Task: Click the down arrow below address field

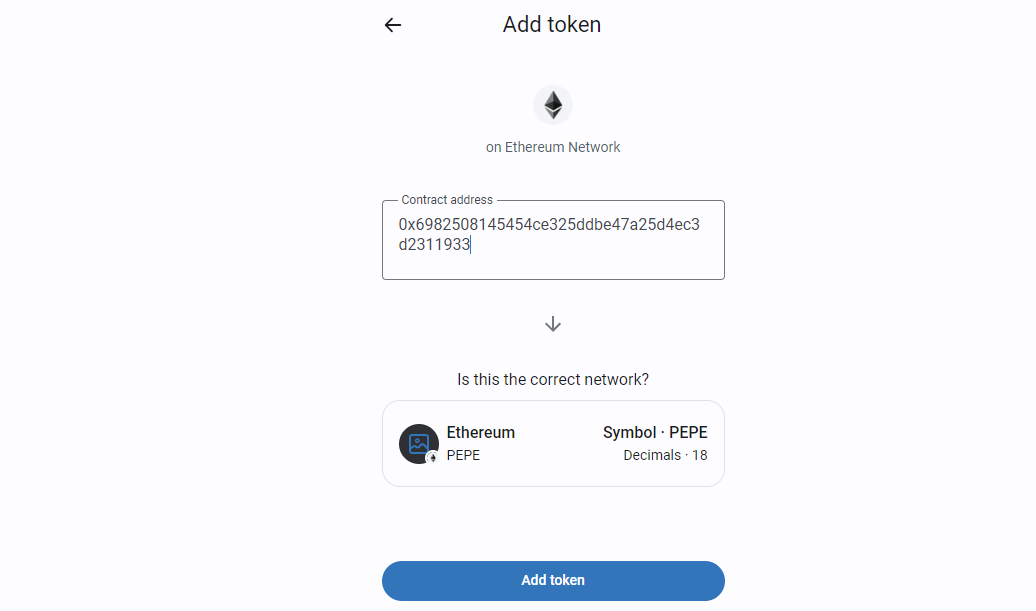Action: tap(553, 324)
